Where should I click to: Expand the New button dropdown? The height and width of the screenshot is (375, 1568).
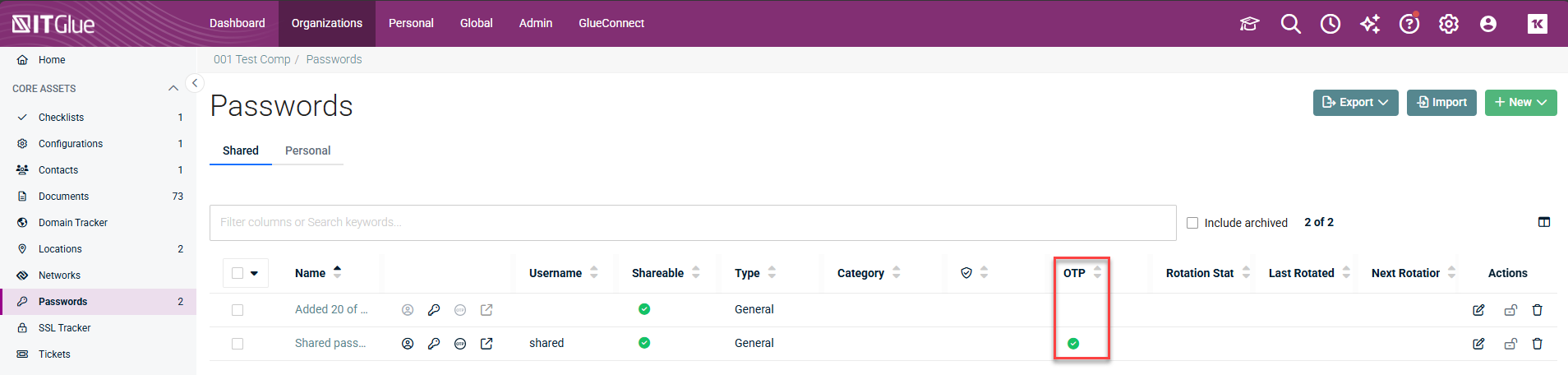pyautogui.click(x=1520, y=103)
